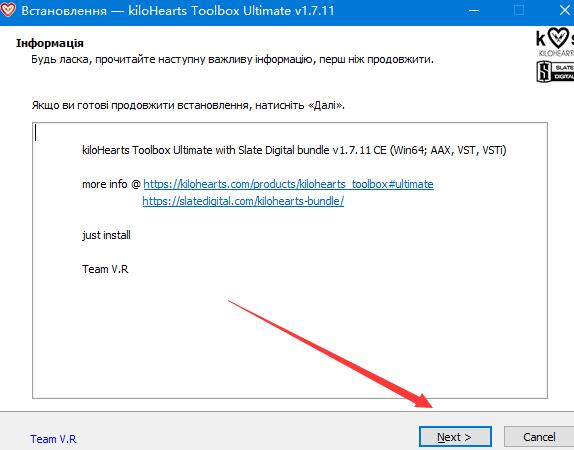Viewport: 574px width, 450px height.
Task: Click the 'Team V.R' line inside the text box
Action: (x=105, y=269)
